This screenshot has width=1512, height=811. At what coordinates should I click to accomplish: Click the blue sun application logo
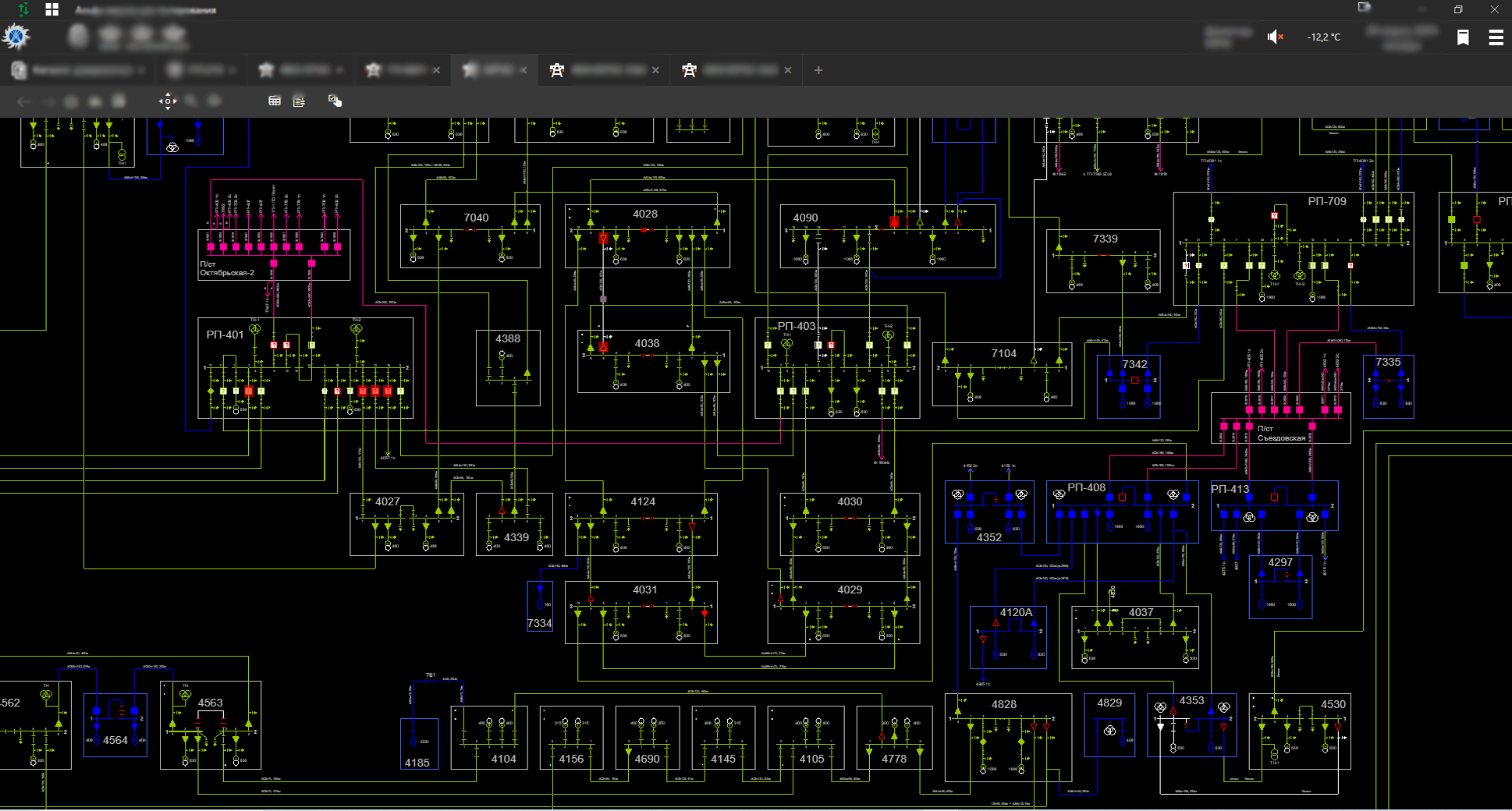click(x=16, y=36)
